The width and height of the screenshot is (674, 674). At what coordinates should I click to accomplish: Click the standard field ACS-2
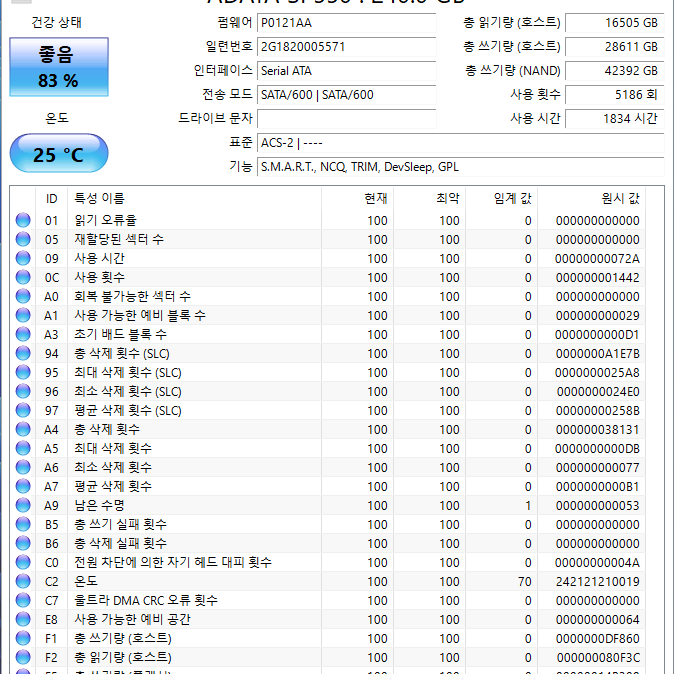point(461,143)
